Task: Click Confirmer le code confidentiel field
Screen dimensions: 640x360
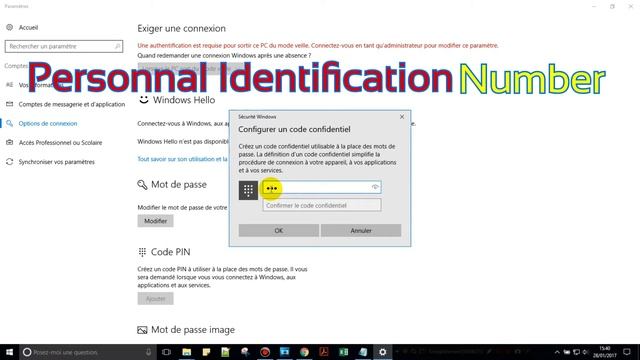Action: pyautogui.click(x=322, y=205)
